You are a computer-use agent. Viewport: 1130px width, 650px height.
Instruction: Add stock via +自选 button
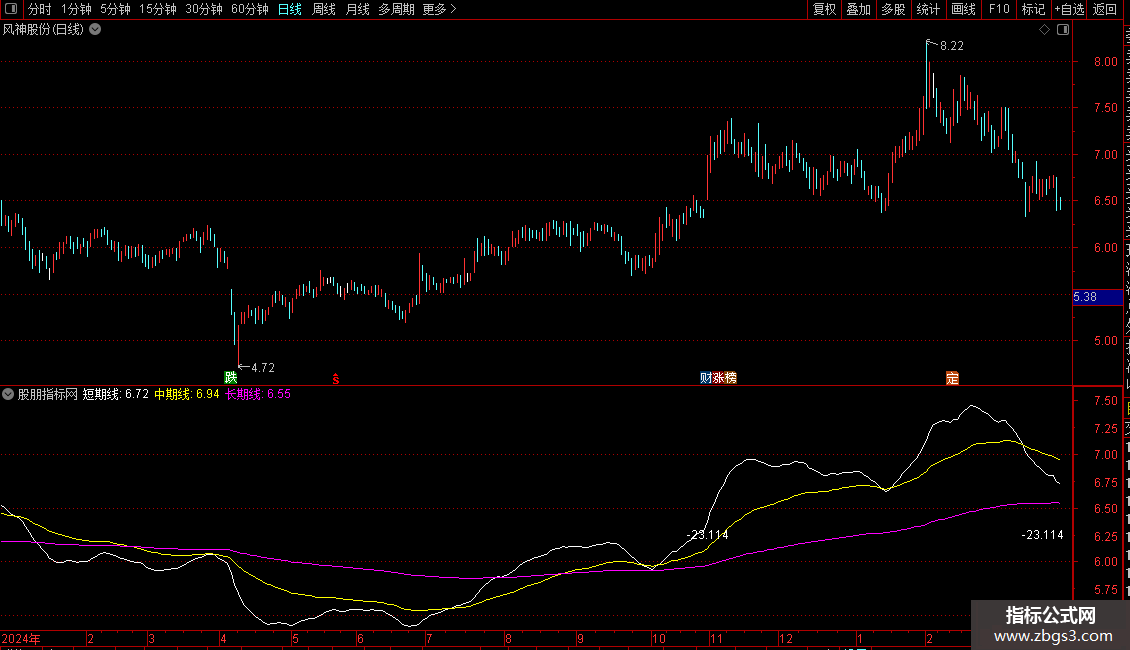point(1068,9)
